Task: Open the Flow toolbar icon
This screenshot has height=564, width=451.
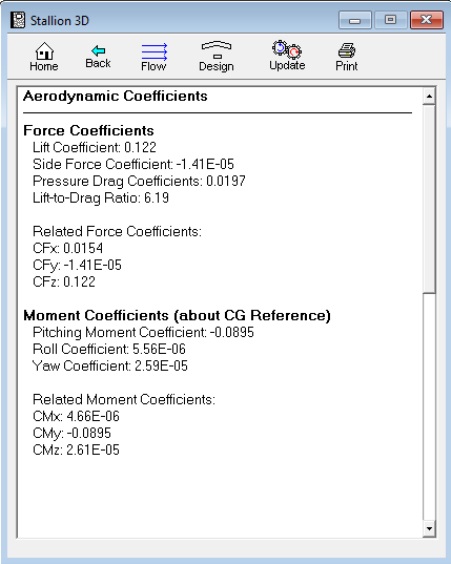Action: point(154,57)
